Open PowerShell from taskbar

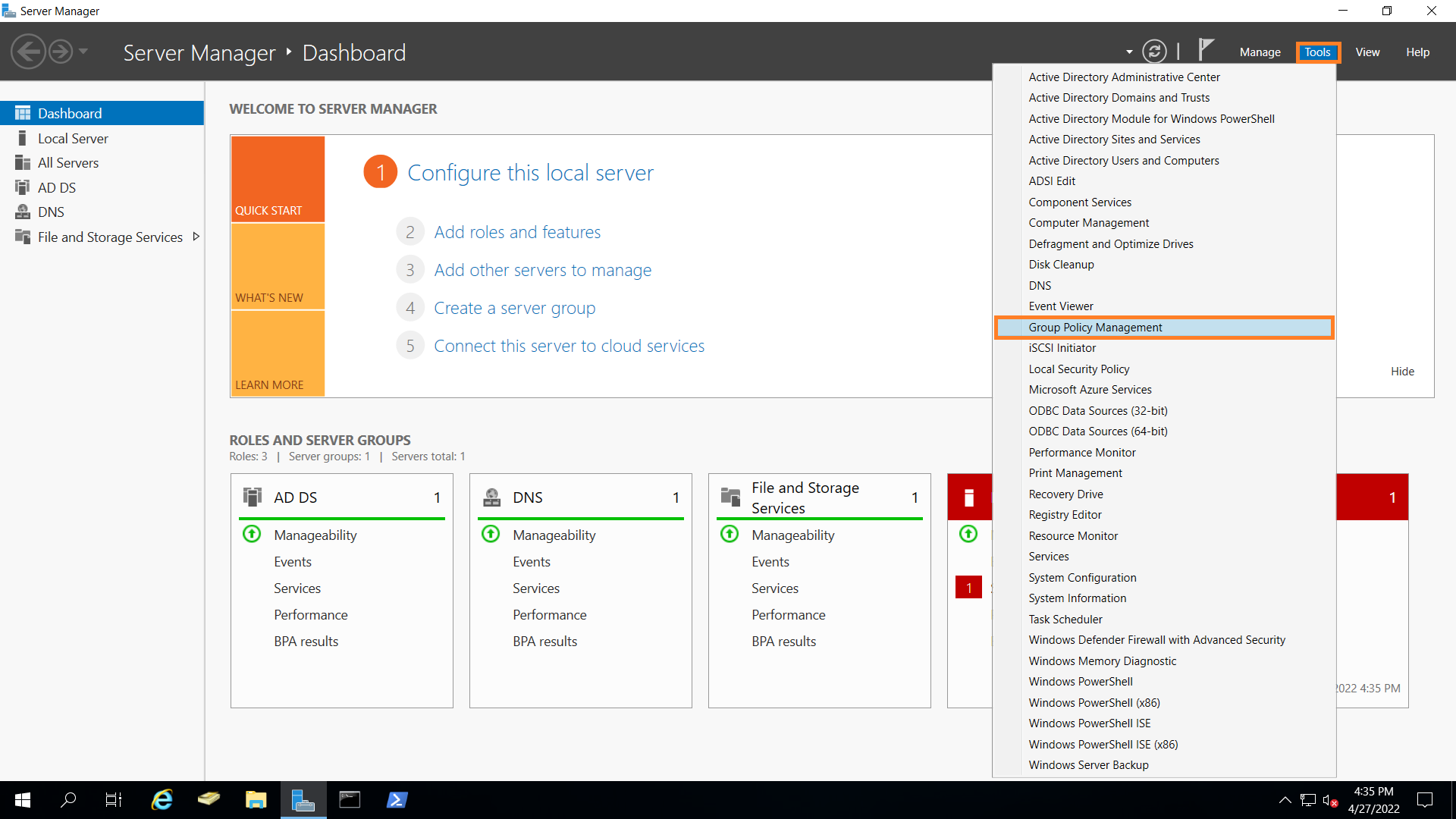397,799
